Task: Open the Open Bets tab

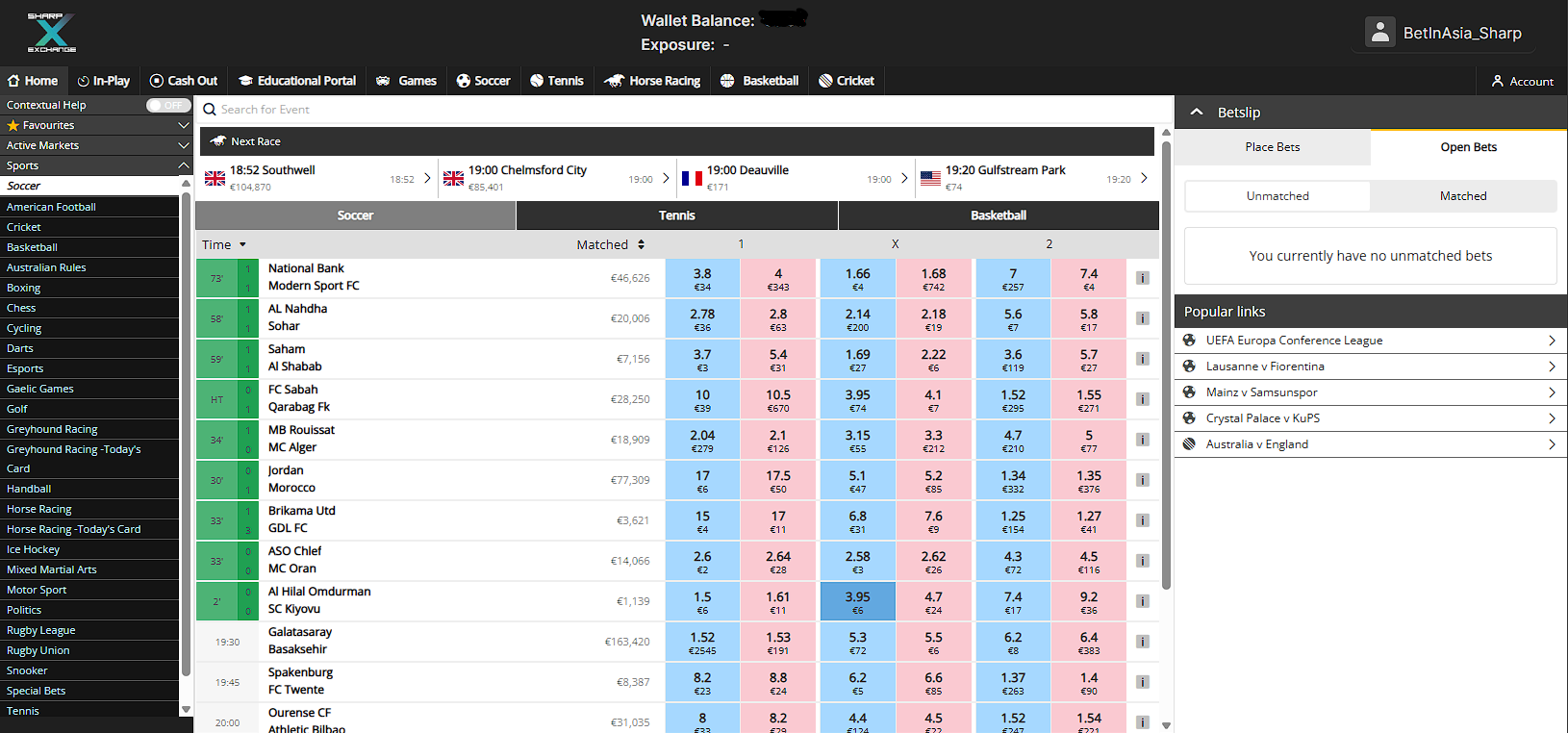Action: 1468,147
